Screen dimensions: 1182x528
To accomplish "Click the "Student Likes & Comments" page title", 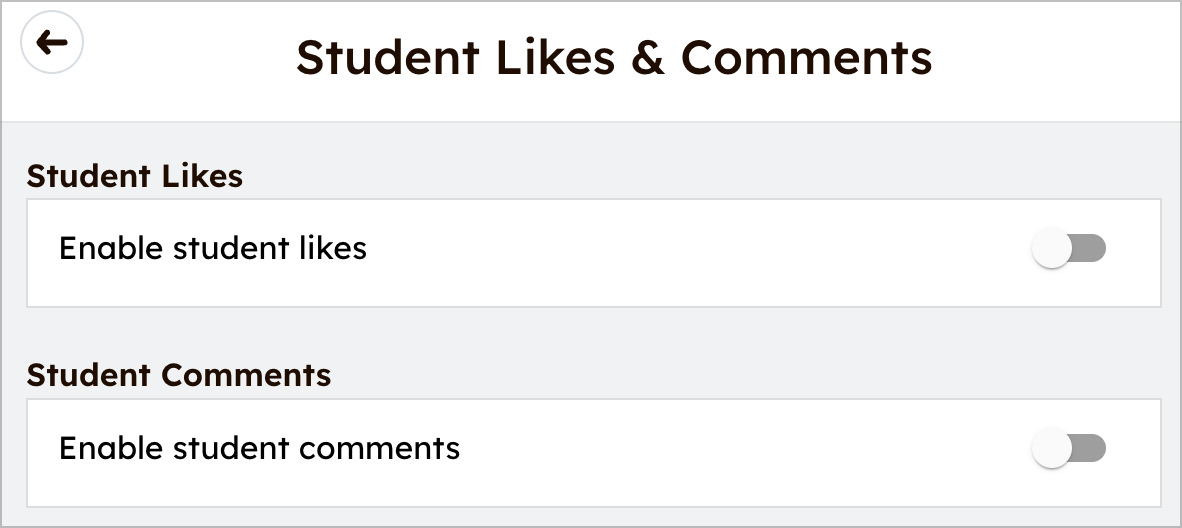I will coord(614,58).
